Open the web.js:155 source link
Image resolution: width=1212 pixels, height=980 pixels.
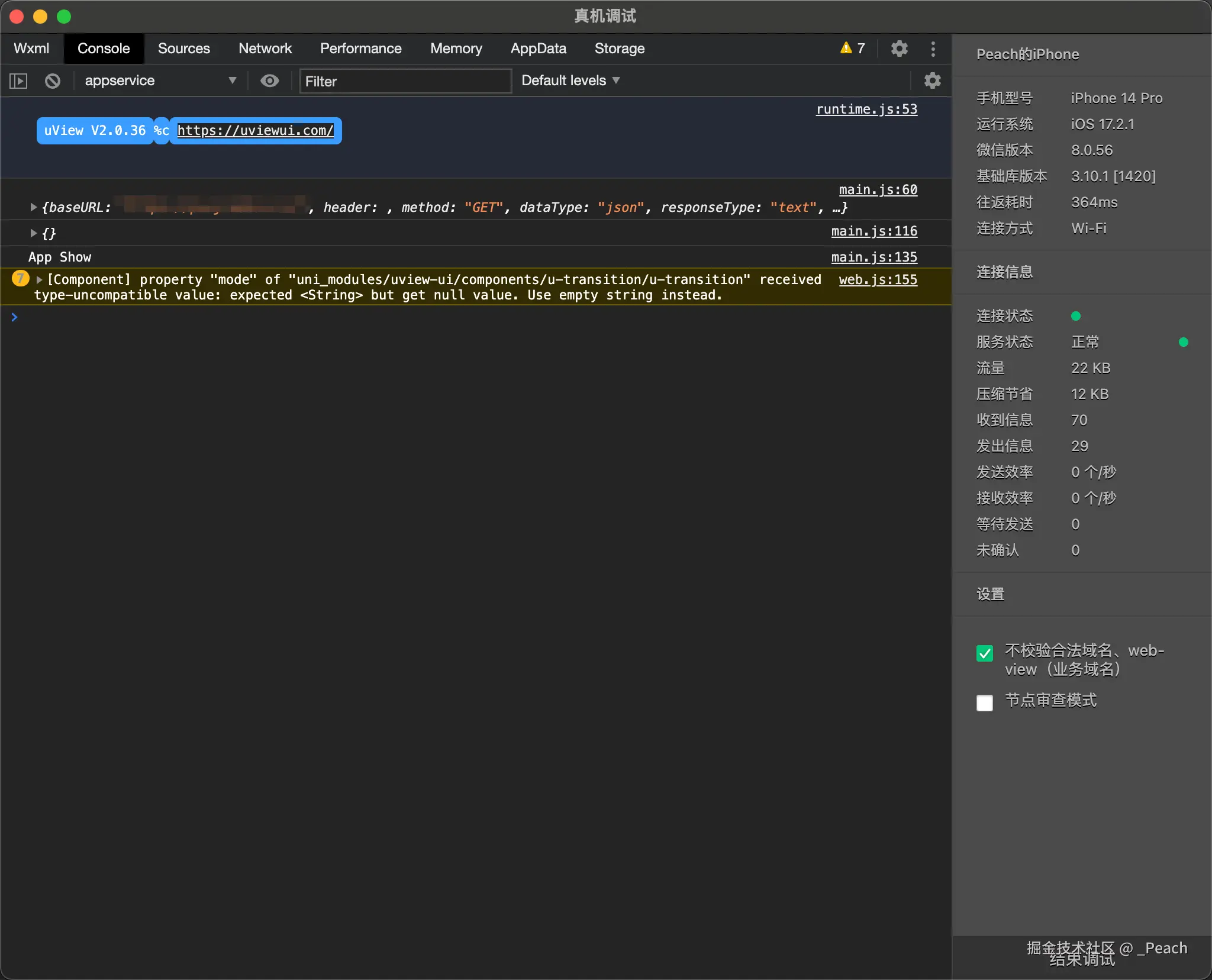pyautogui.click(x=878, y=279)
